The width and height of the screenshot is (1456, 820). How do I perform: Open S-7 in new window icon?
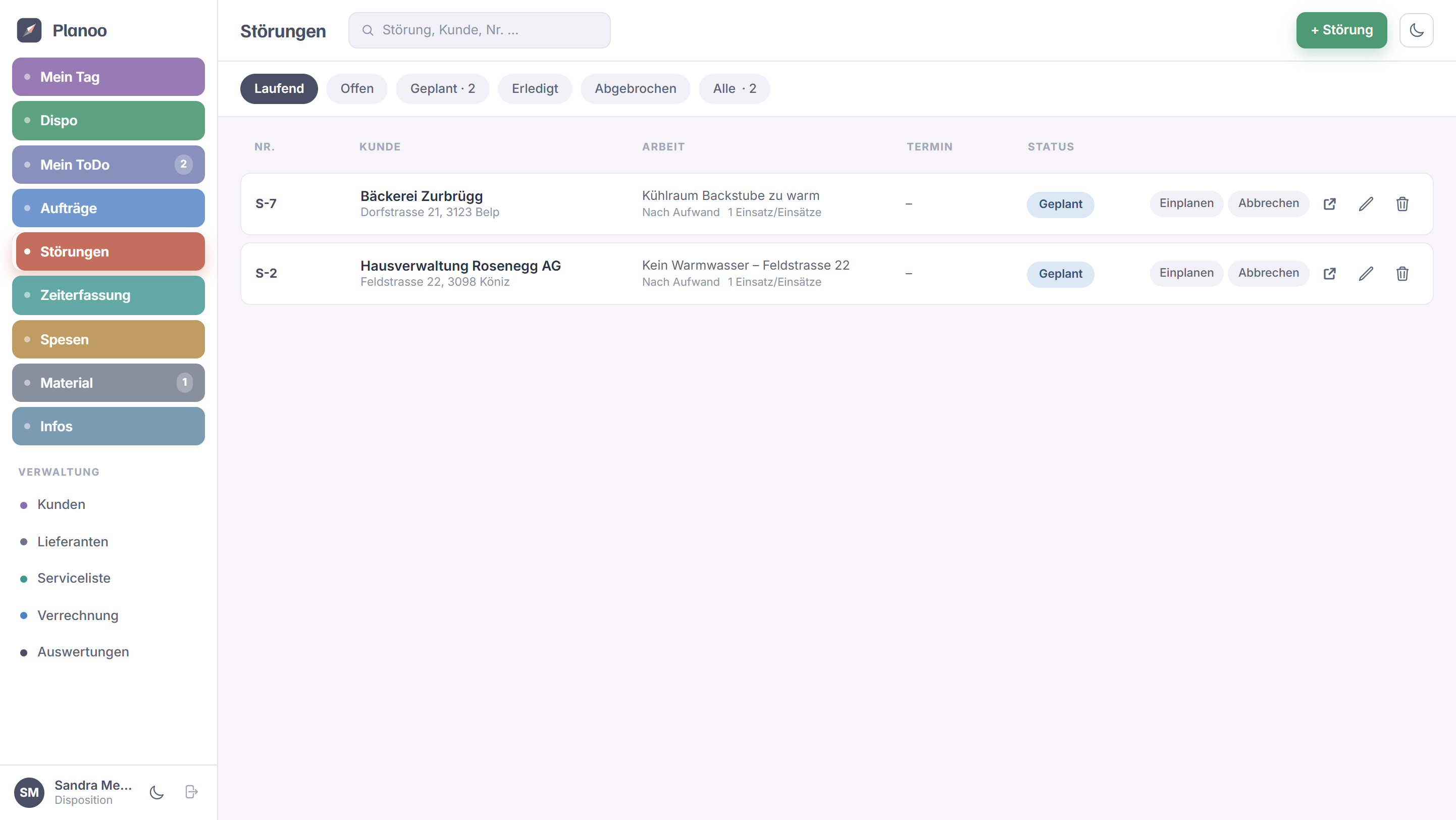click(1329, 204)
